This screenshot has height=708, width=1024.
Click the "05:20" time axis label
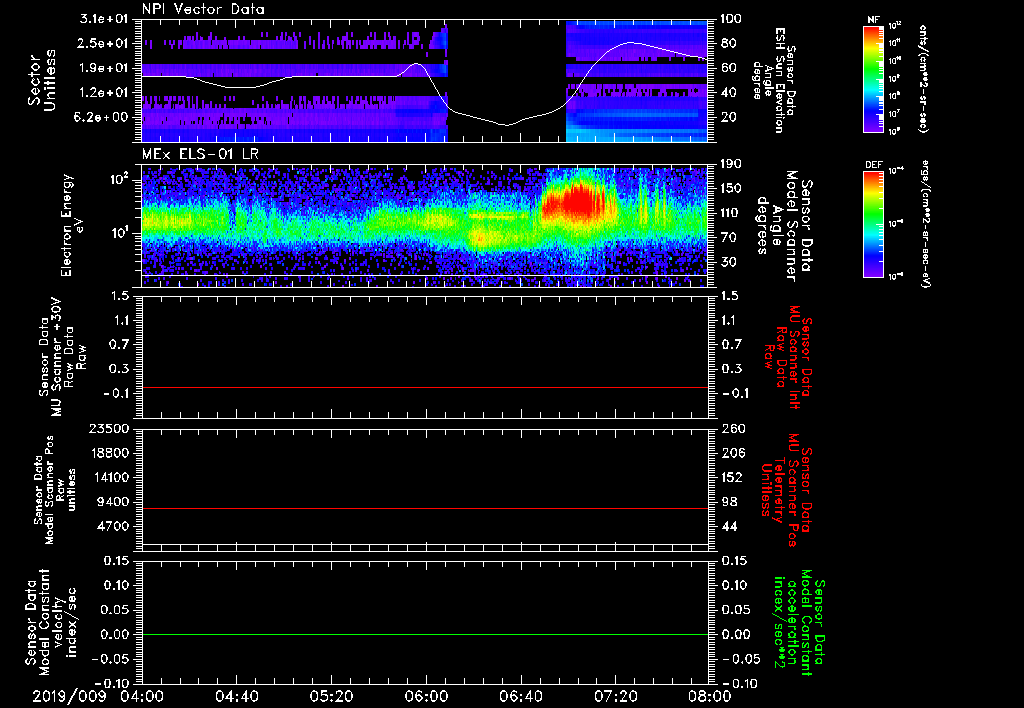click(x=331, y=696)
